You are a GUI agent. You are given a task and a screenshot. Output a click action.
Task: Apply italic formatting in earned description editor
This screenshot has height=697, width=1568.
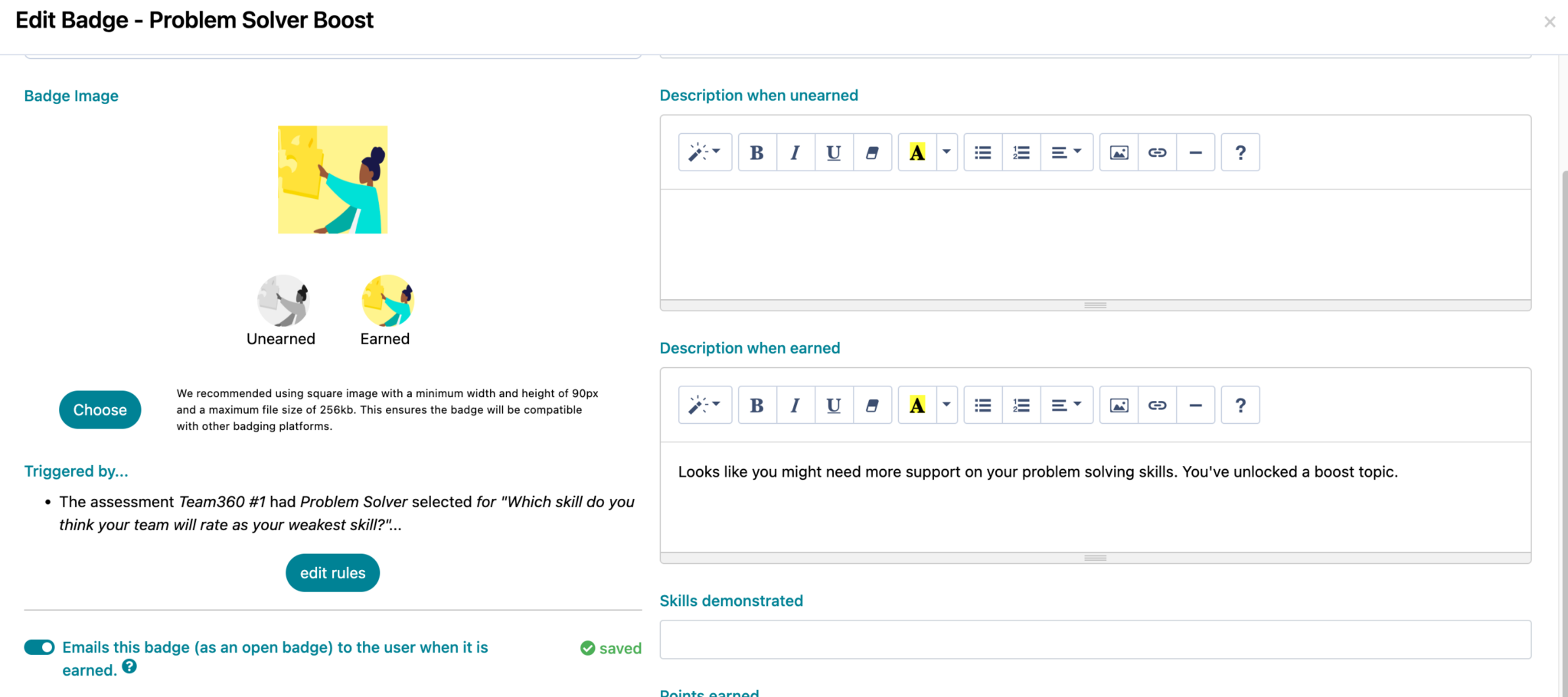[795, 405]
